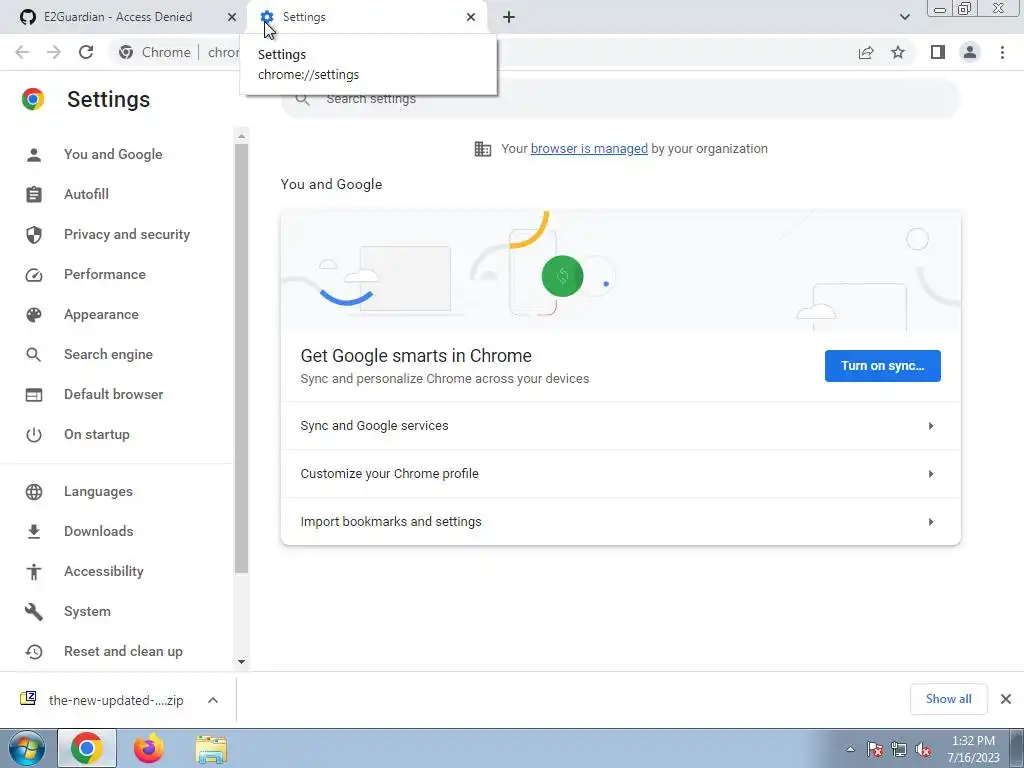Click the sidebar scrollbar down arrow
The width and height of the screenshot is (1024, 768).
pyautogui.click(x=242, y=662)
